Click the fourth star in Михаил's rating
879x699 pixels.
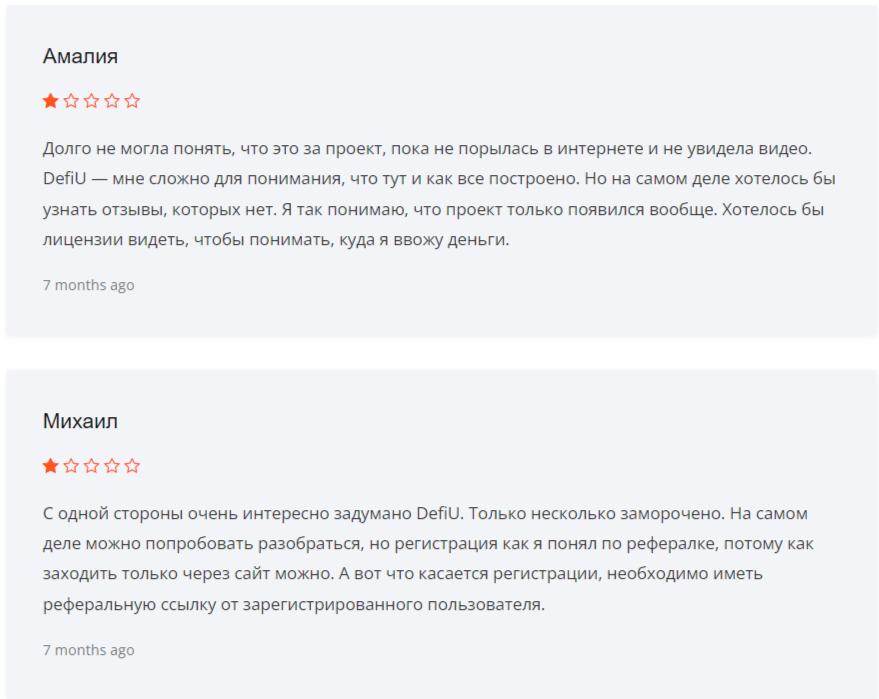[x=112, y=466]
